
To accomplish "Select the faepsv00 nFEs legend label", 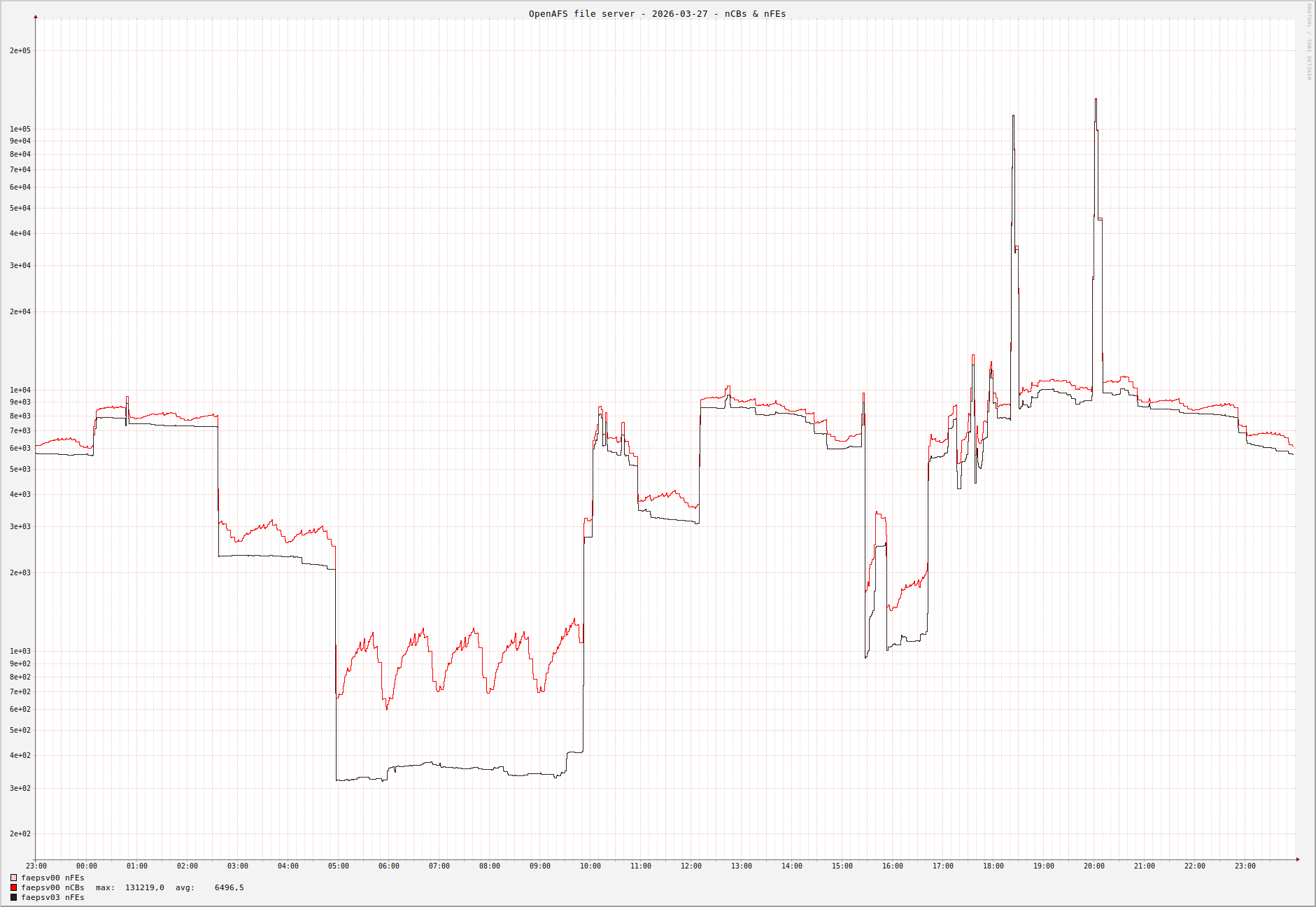I will (x=52, y=878).
